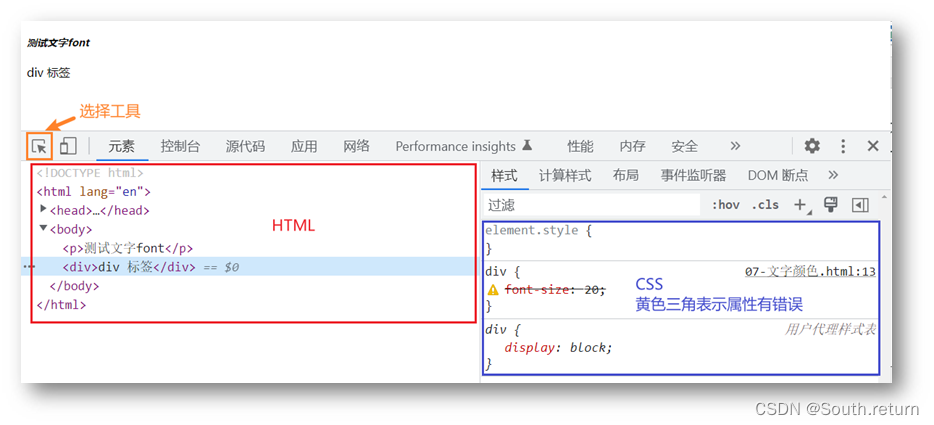Image resolution: width=934 pixels, height=425 pixels.
Task: Open the 事件监听器 sidebar tab
Action: (x=693, y=176)
